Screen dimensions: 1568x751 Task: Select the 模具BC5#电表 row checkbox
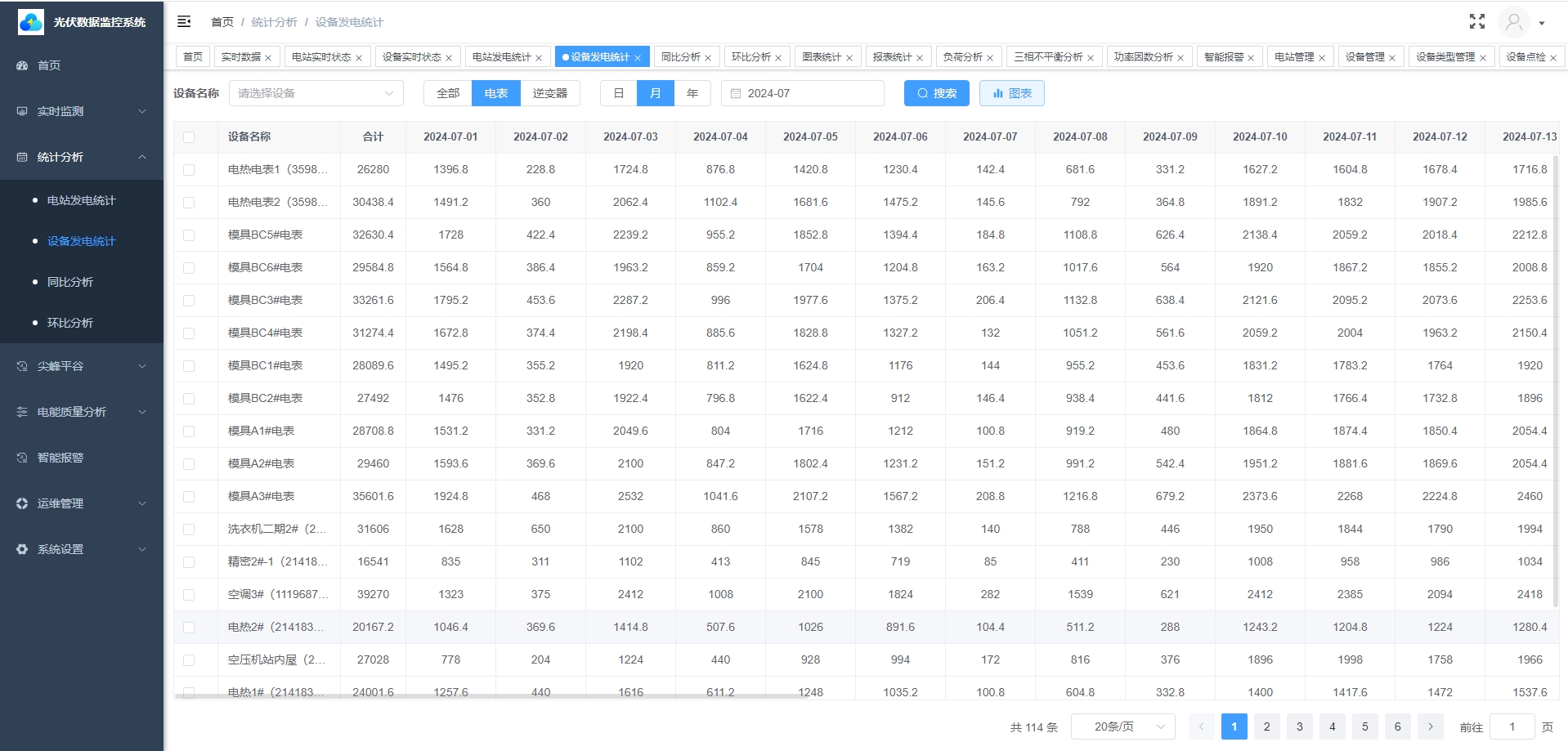pos(189,235)
